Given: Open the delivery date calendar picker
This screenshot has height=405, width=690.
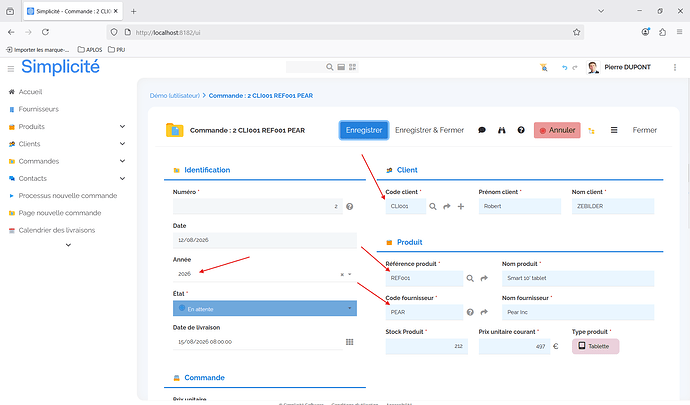Looking at the screenshot, I should pyautogui.click(x=349, y=342).
